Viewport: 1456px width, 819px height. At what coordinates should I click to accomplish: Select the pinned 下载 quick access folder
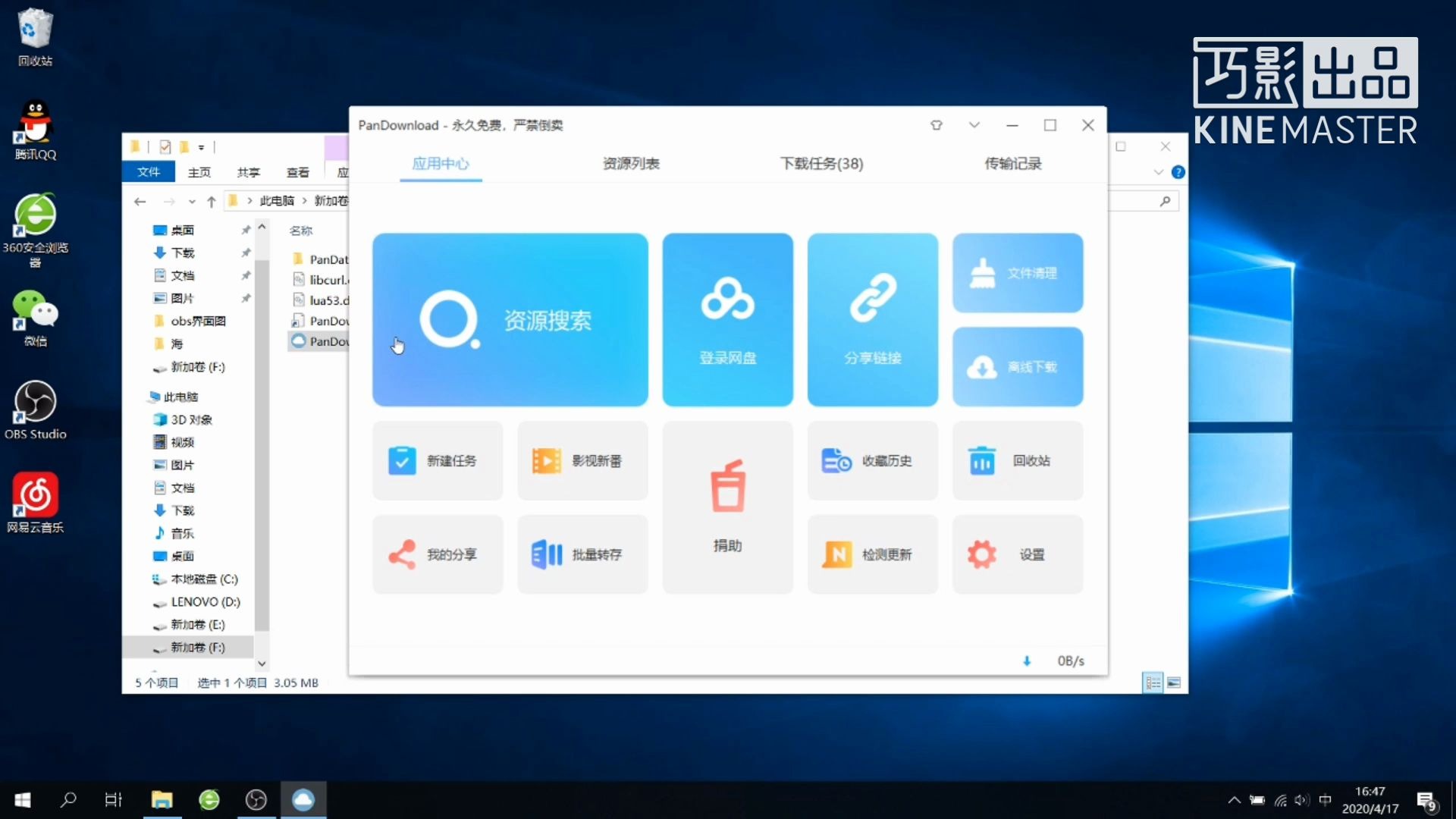[x=182, y=253]
